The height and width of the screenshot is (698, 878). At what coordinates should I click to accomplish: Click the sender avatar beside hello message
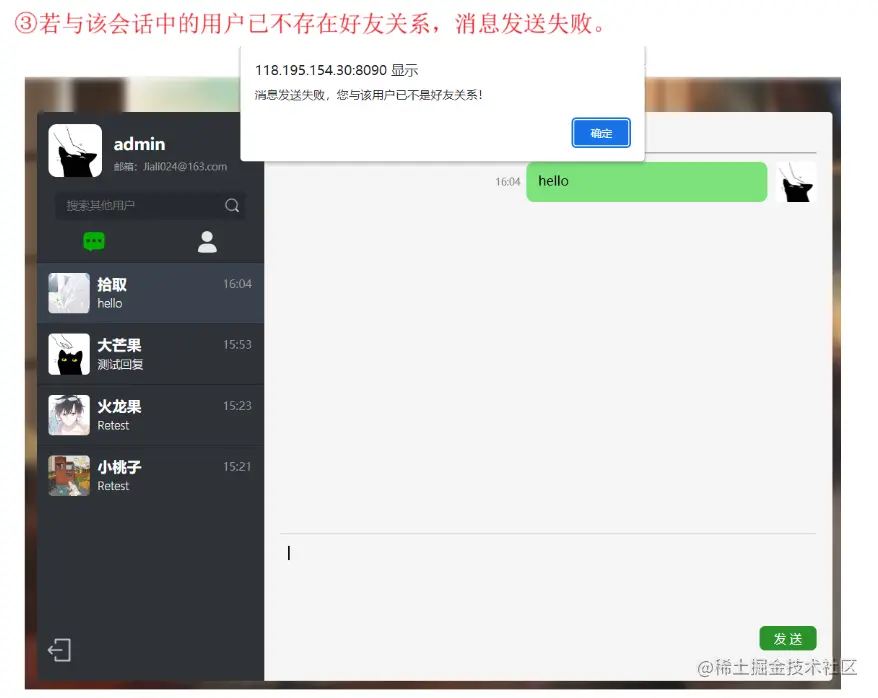tap(796, 182)
